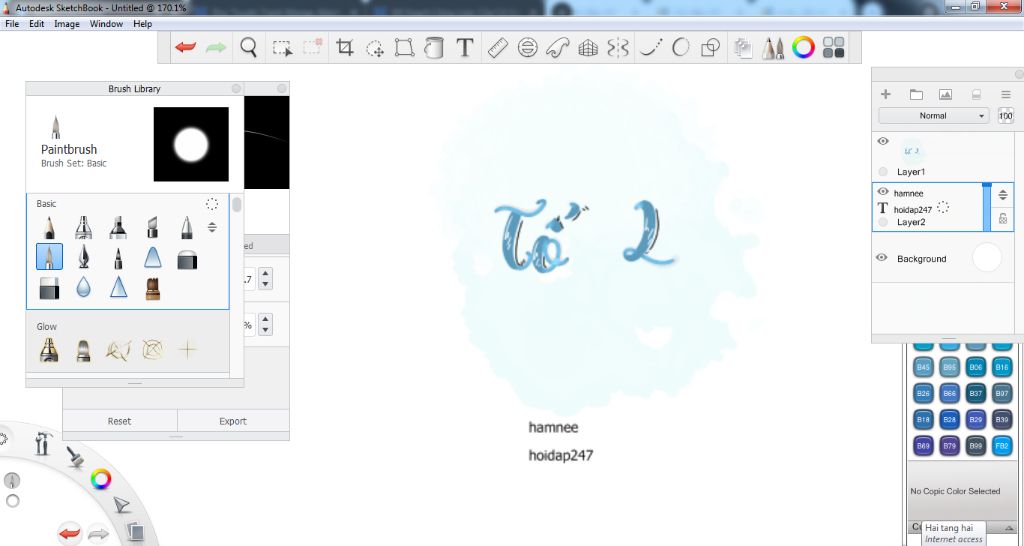Open Basic brush set reorder arrows
This screenshot has width=1024, height=546.
pos(212,227)
